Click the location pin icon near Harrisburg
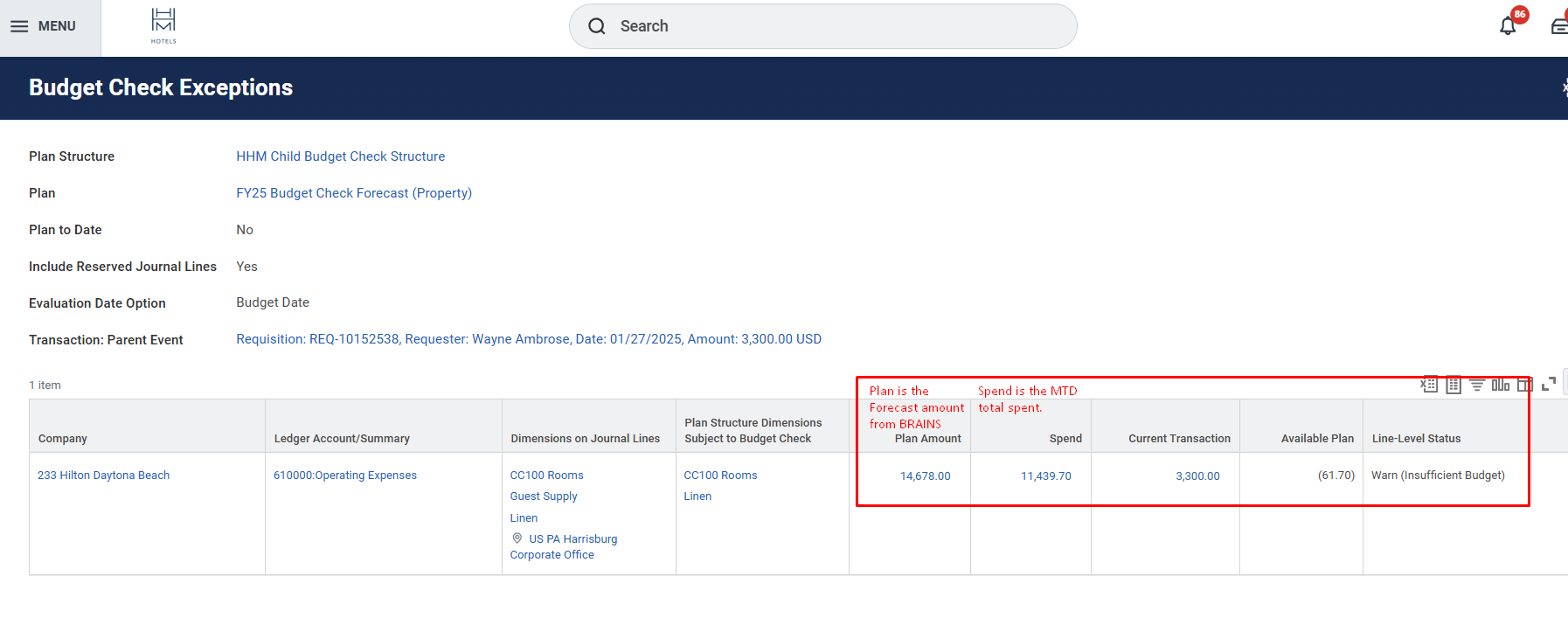1568x618 pixels. click(517, 538)
